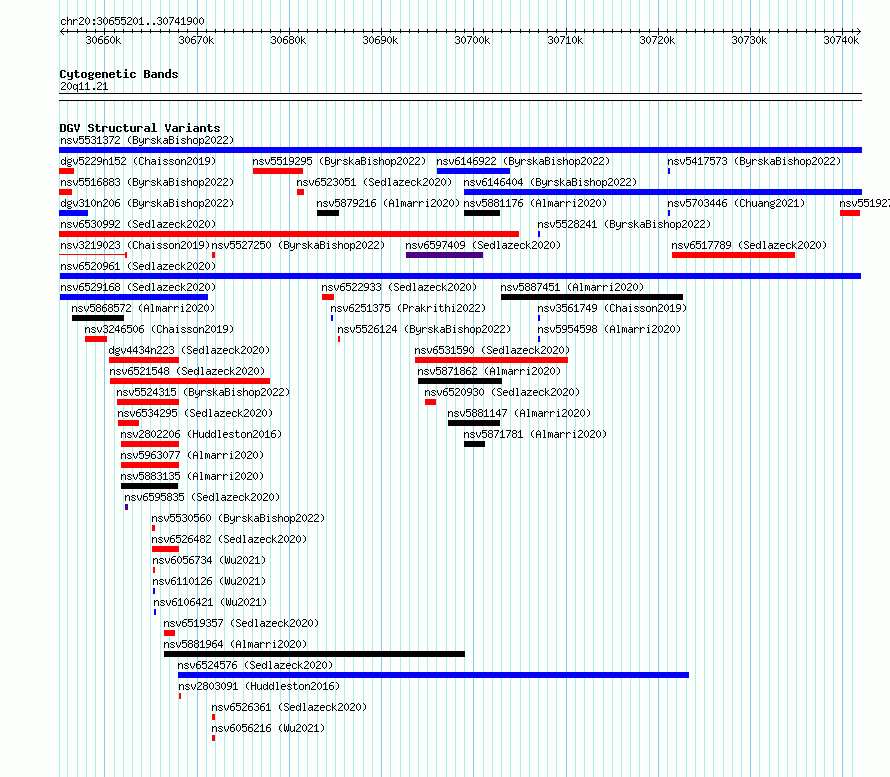Open nsv6251375 (Prakrithi2022) label

click(408, 308)
